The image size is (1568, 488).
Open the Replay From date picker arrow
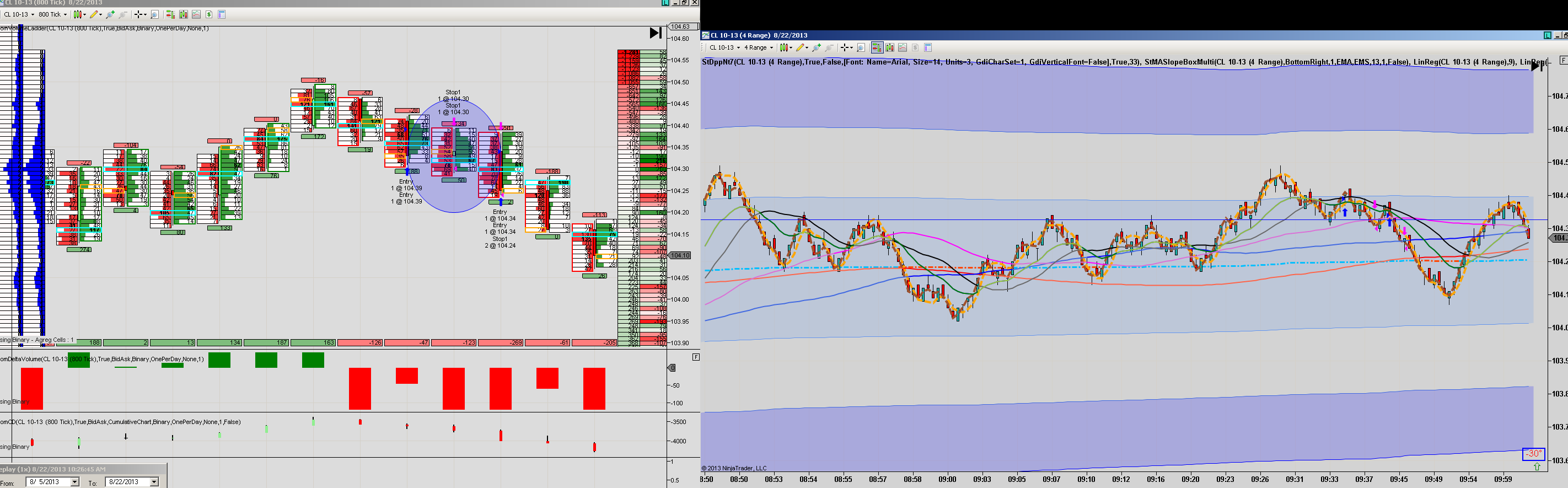click(x=75, y=482)
